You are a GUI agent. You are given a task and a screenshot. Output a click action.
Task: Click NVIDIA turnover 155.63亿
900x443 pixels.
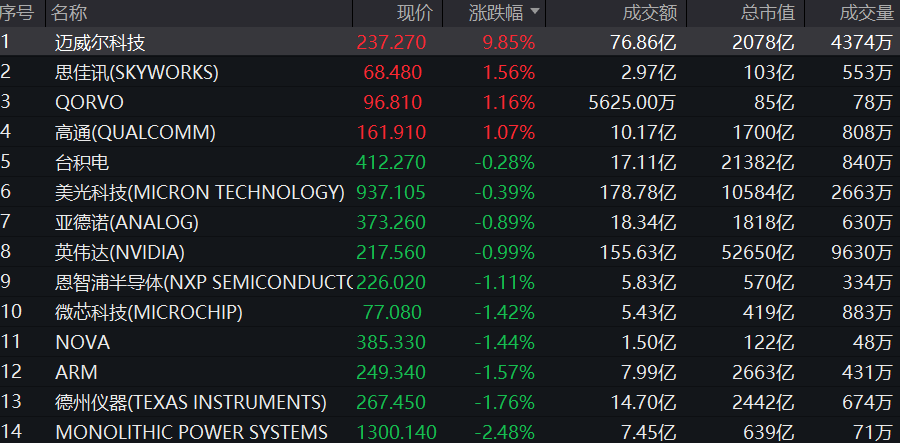tap(638, 252)
